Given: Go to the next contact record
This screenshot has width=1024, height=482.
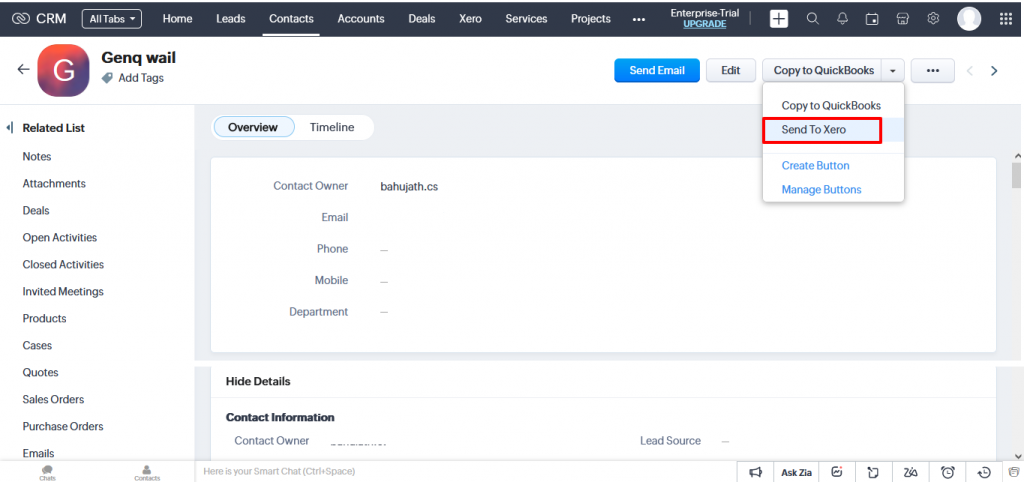Looking at the screenshot, I should (x=994, y=71).
